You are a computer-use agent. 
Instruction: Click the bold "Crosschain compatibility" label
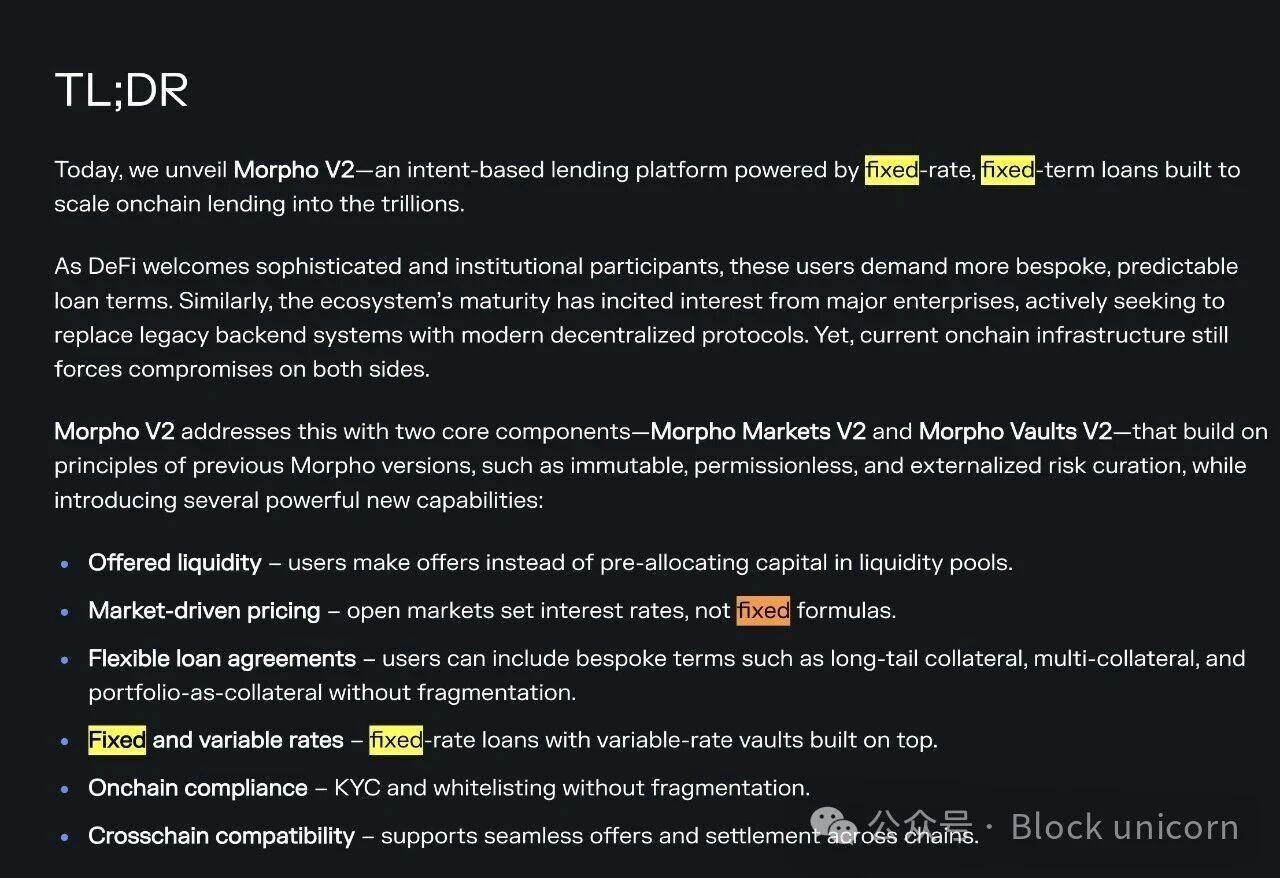pyautogui.click(x=221, y=836)
